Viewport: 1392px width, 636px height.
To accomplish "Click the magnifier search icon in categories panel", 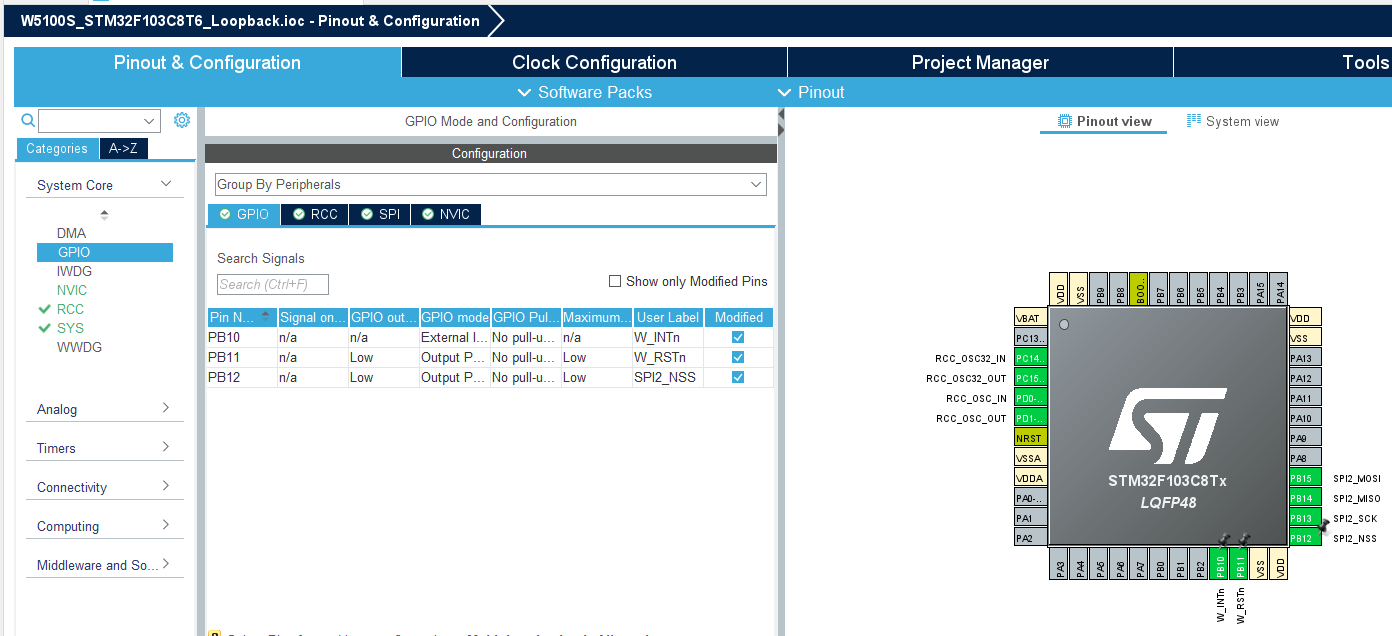I will point(28,121).
